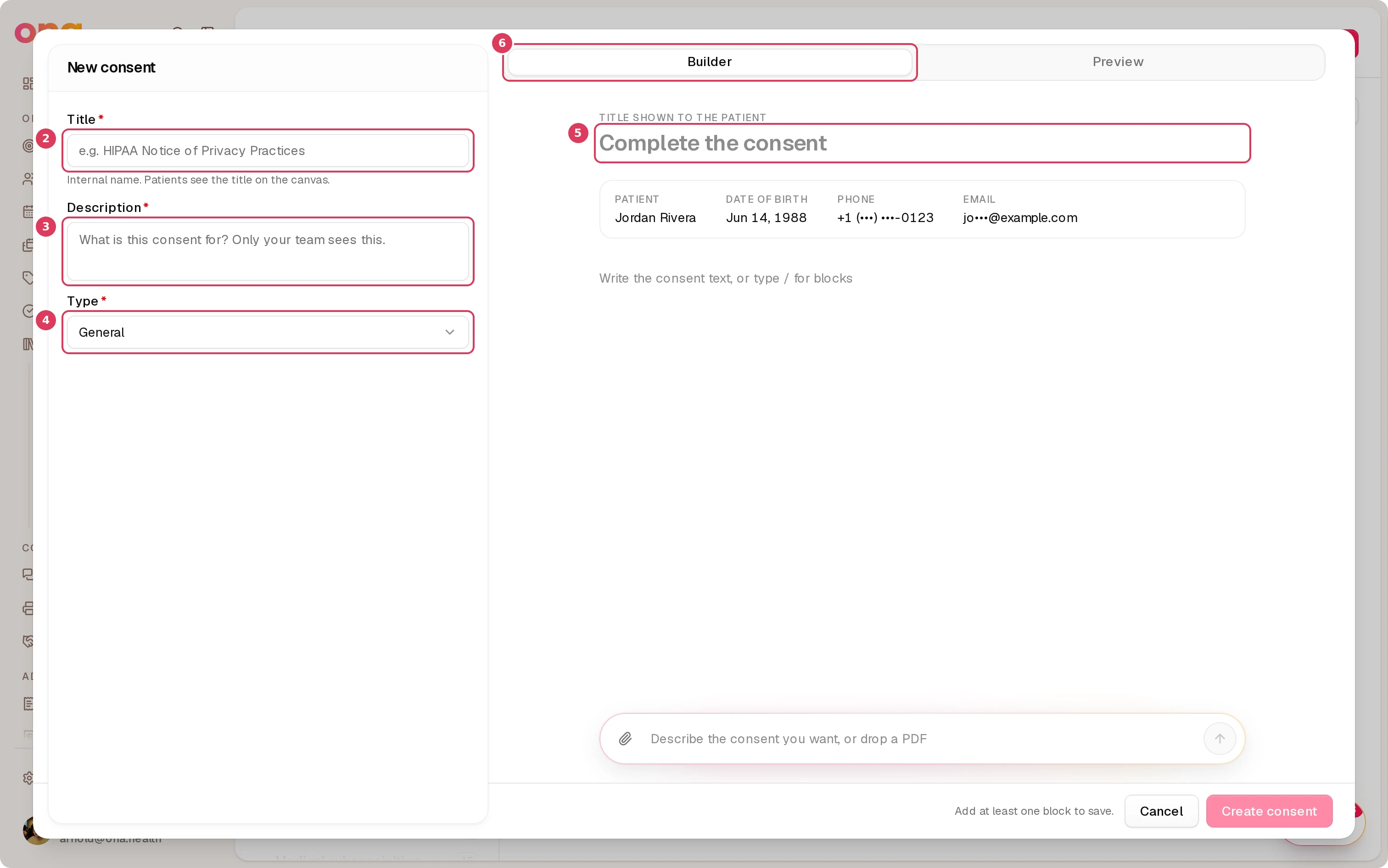
Task: Click patient name 'Jordan Rivera'
Action: [x=655, y=218]
